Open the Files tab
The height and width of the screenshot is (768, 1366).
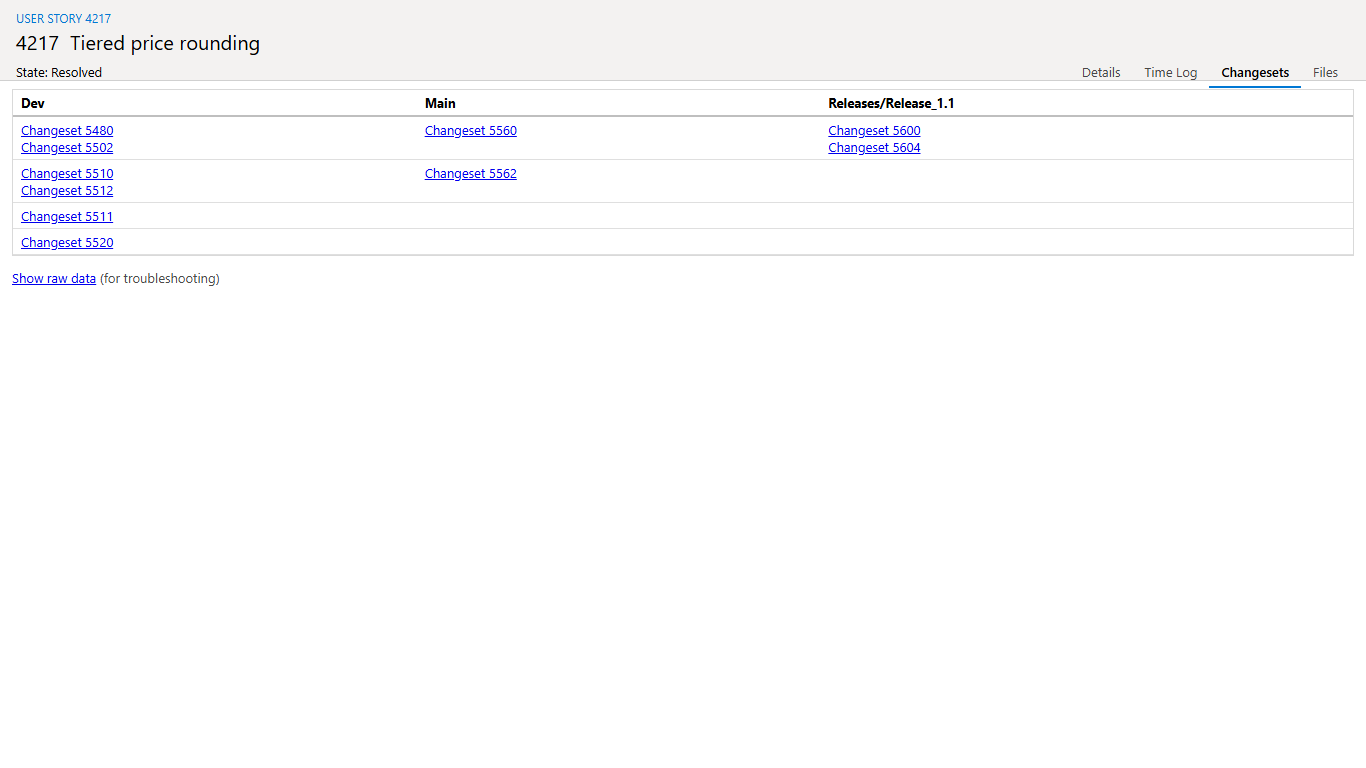tap(1326, 72)
